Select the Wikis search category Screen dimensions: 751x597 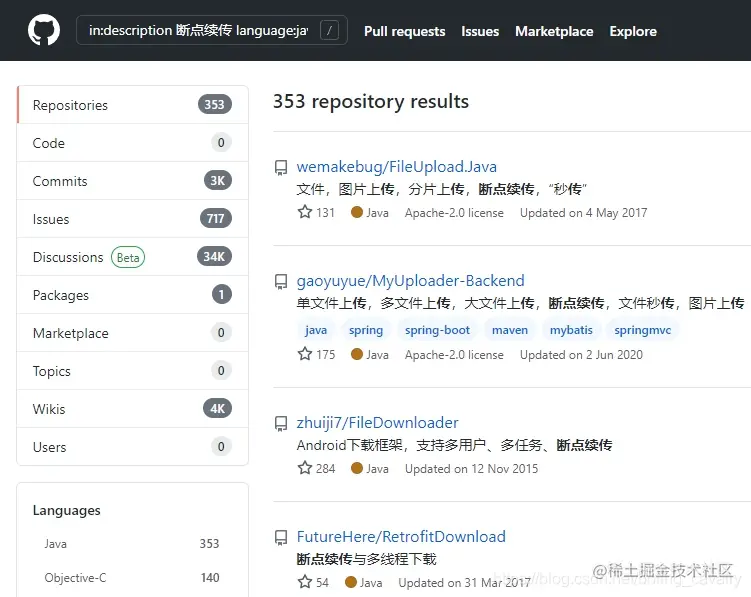tap(133, 409)
